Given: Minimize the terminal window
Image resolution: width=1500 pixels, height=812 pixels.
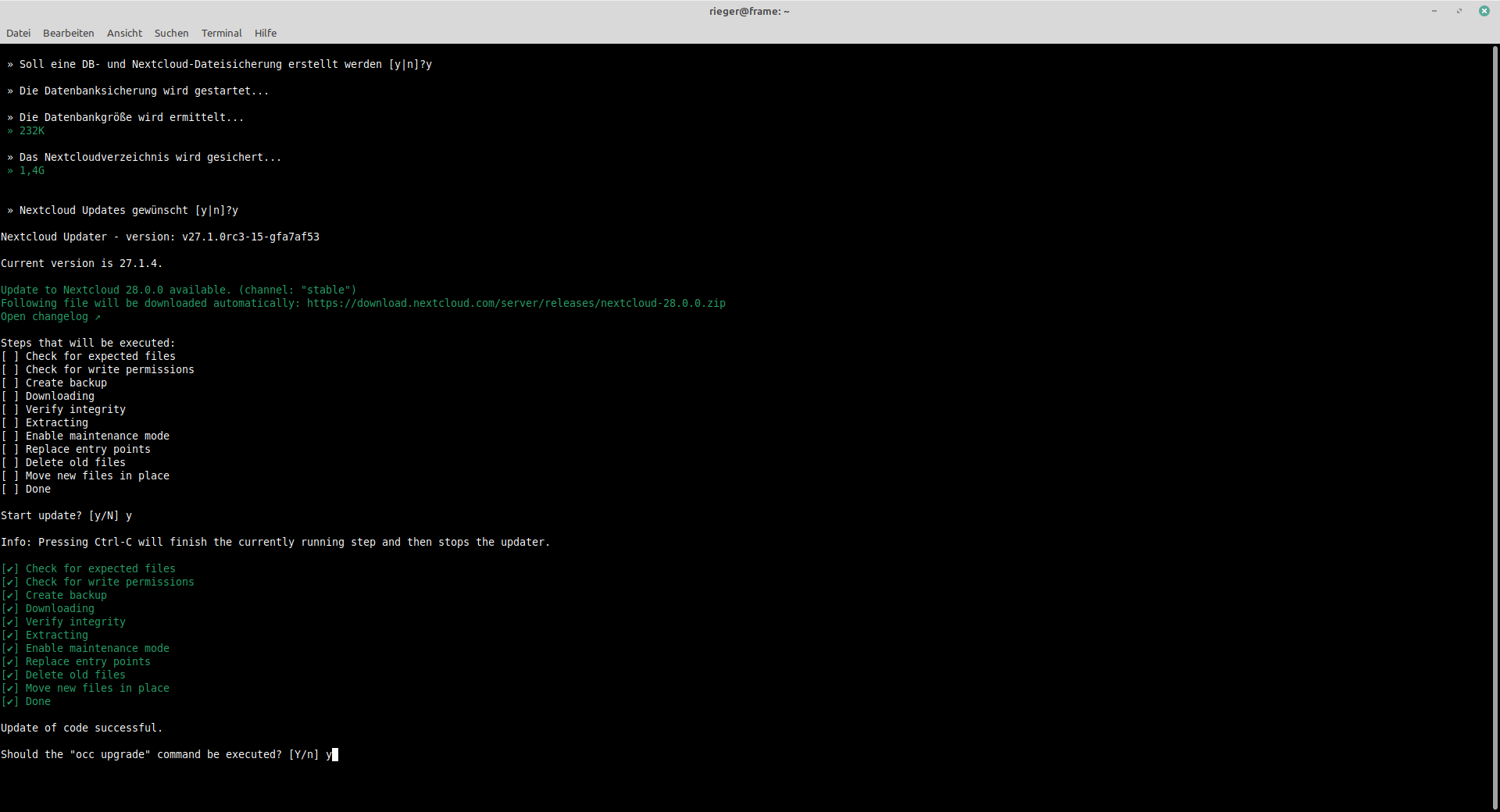Looking at the screenshot, I should click(1434, 11).
